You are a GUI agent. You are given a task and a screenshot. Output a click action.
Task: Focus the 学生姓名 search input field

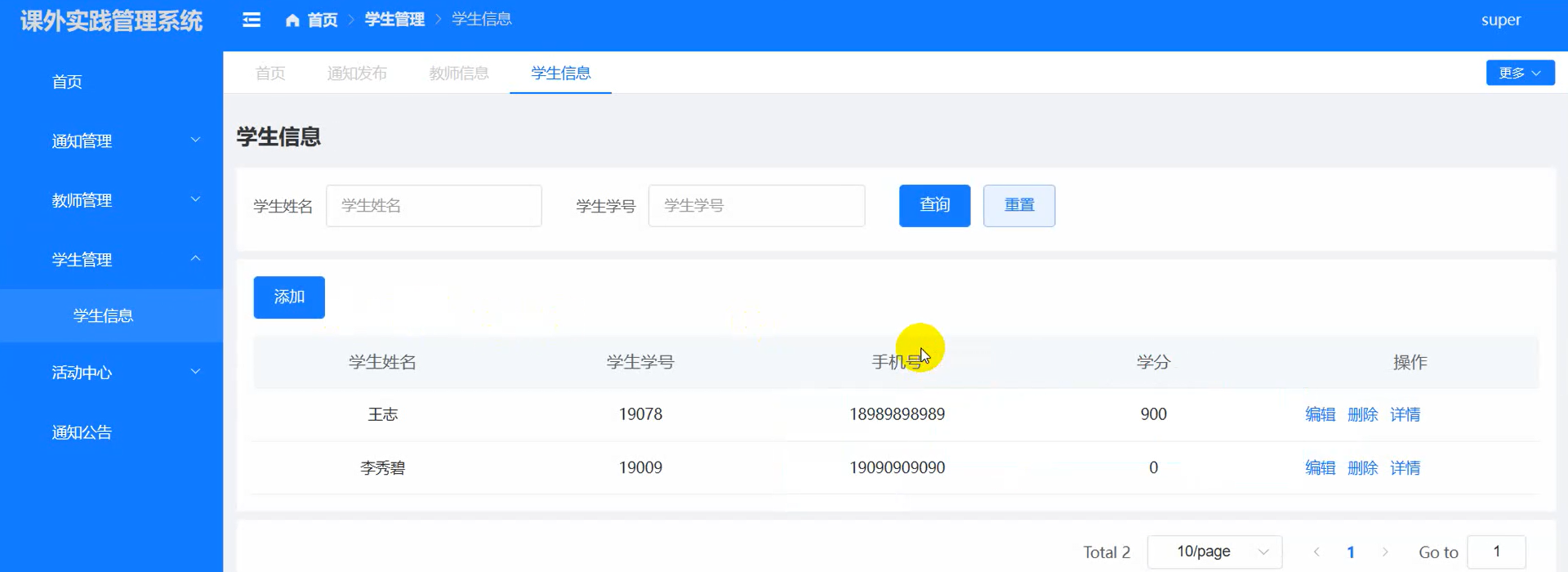point(434,206)
